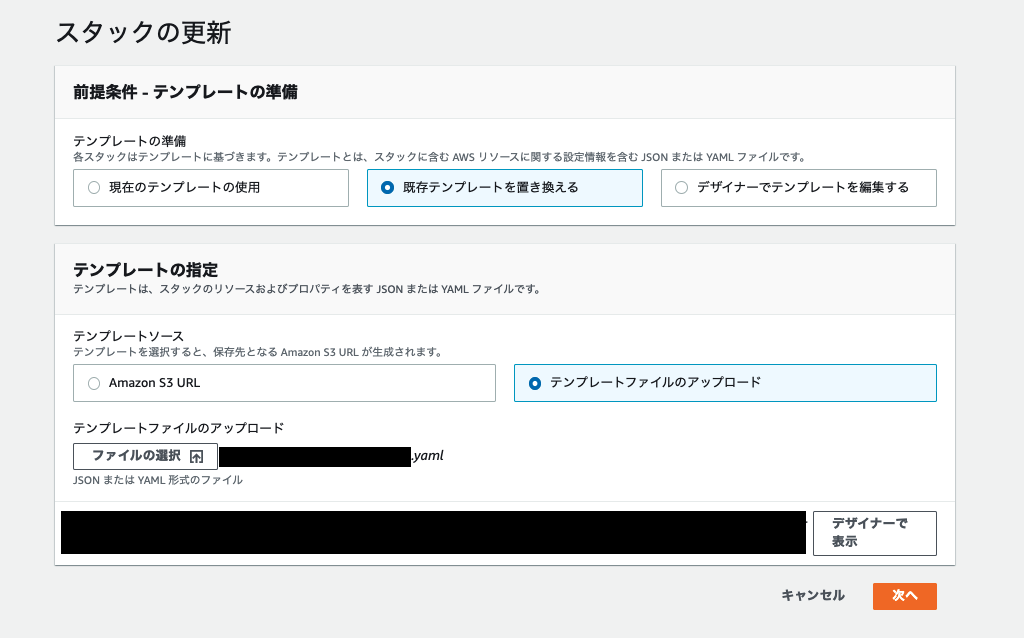This screenshot has width=1024, height=638.
Task: Choose テンプレートファイルのアップロード source option
Action: click(725, 383)
